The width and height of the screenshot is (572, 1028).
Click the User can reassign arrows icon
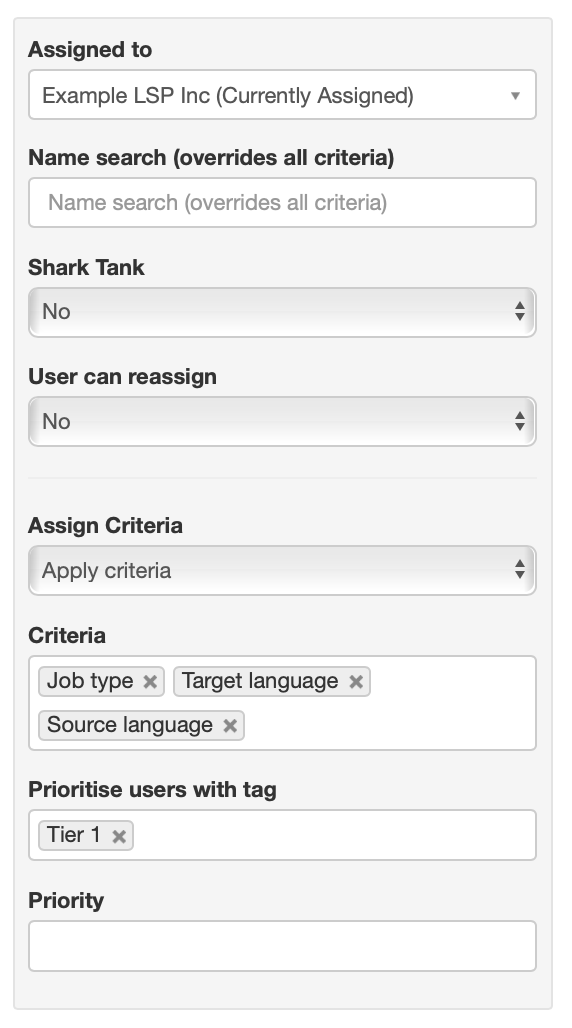tap(520, 421)
